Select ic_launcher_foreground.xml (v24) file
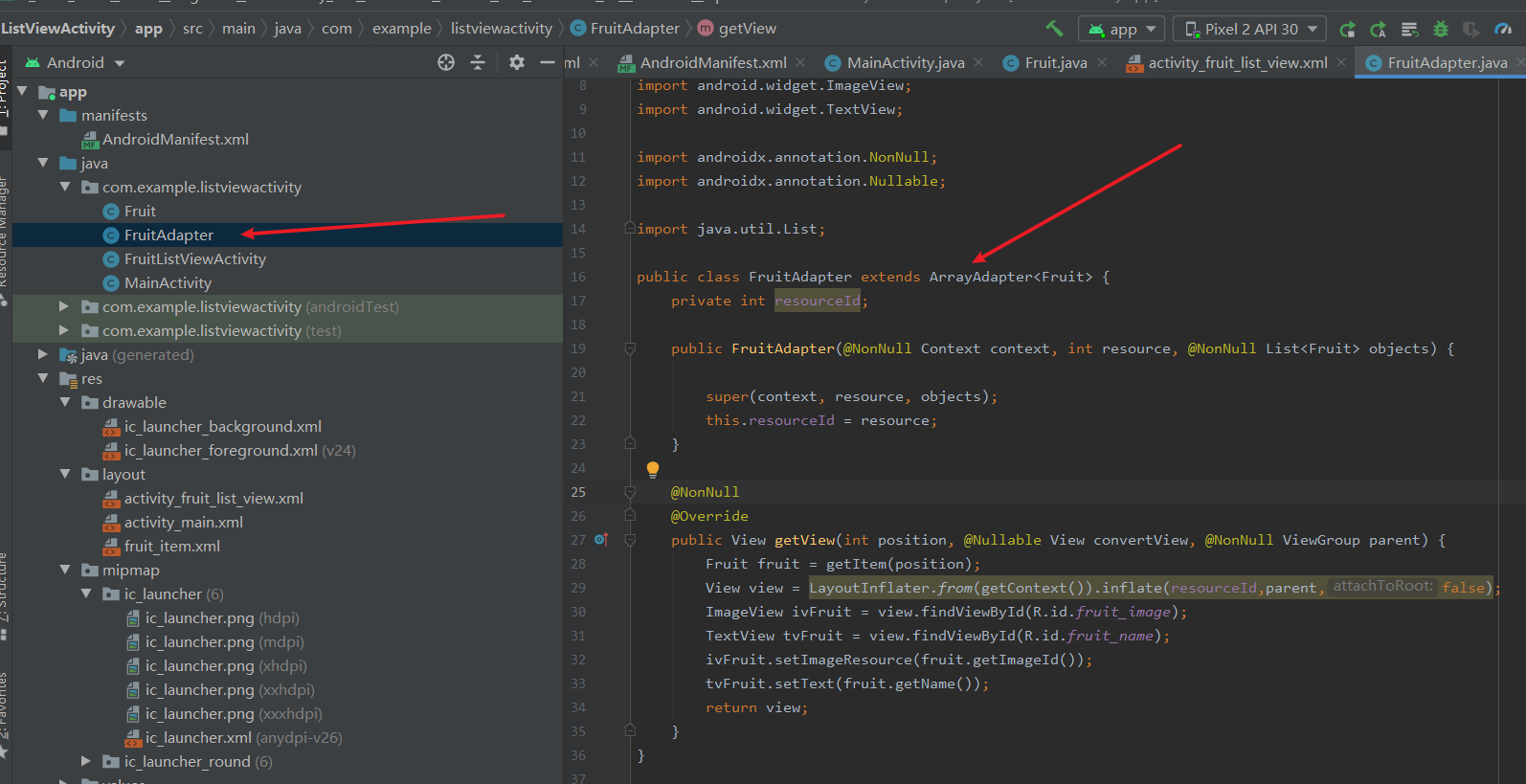 pos(239,451)
